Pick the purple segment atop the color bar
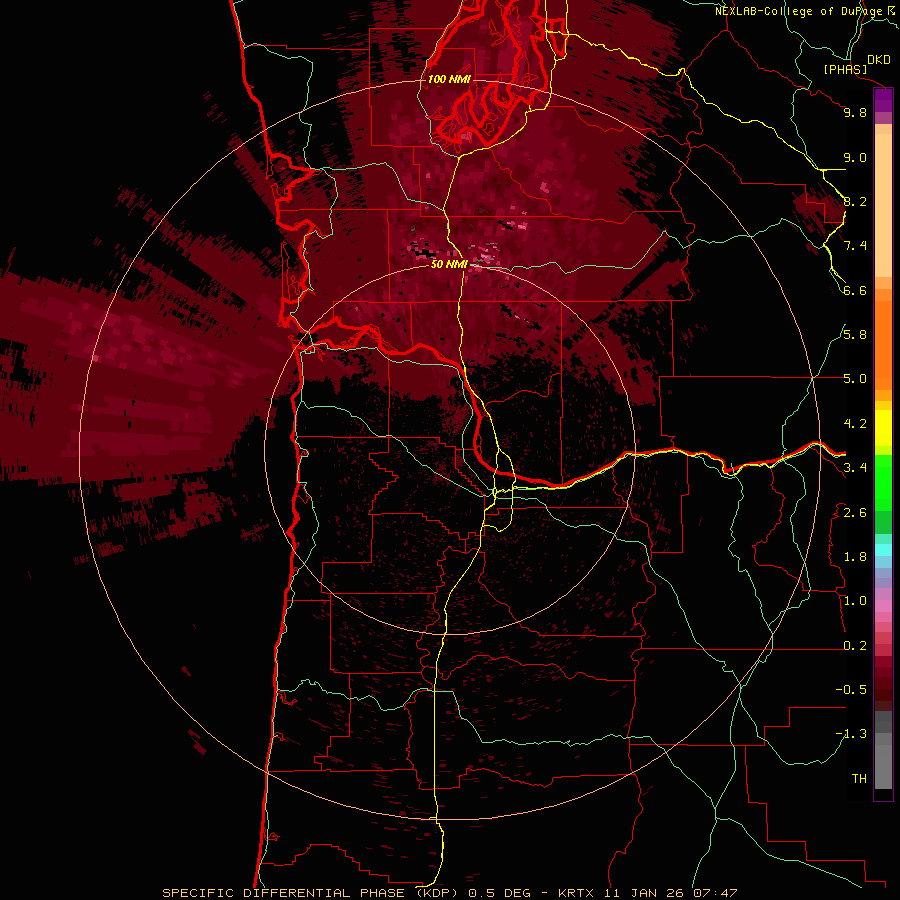900x900 pixels. [x=883, y=101]
